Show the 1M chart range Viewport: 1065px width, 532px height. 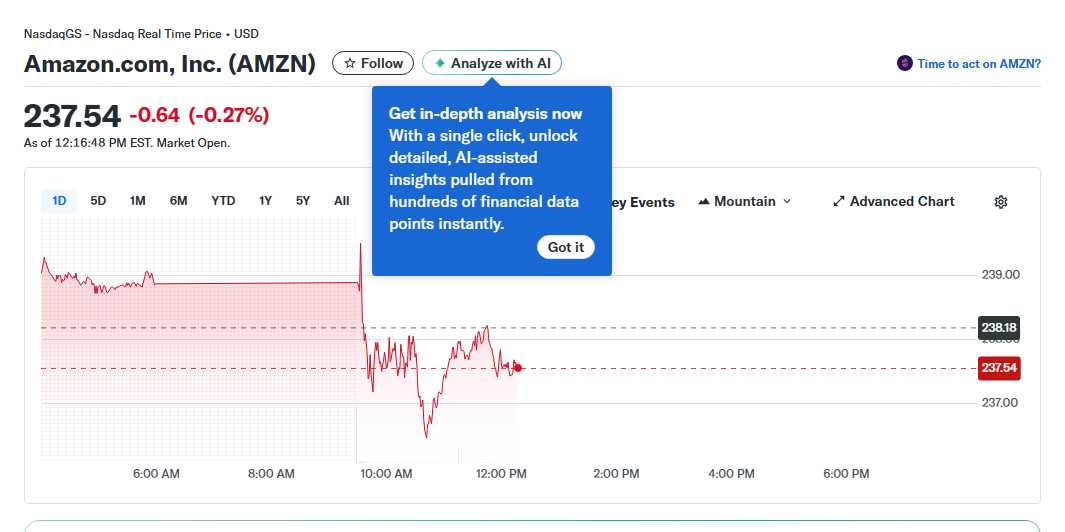138,201
